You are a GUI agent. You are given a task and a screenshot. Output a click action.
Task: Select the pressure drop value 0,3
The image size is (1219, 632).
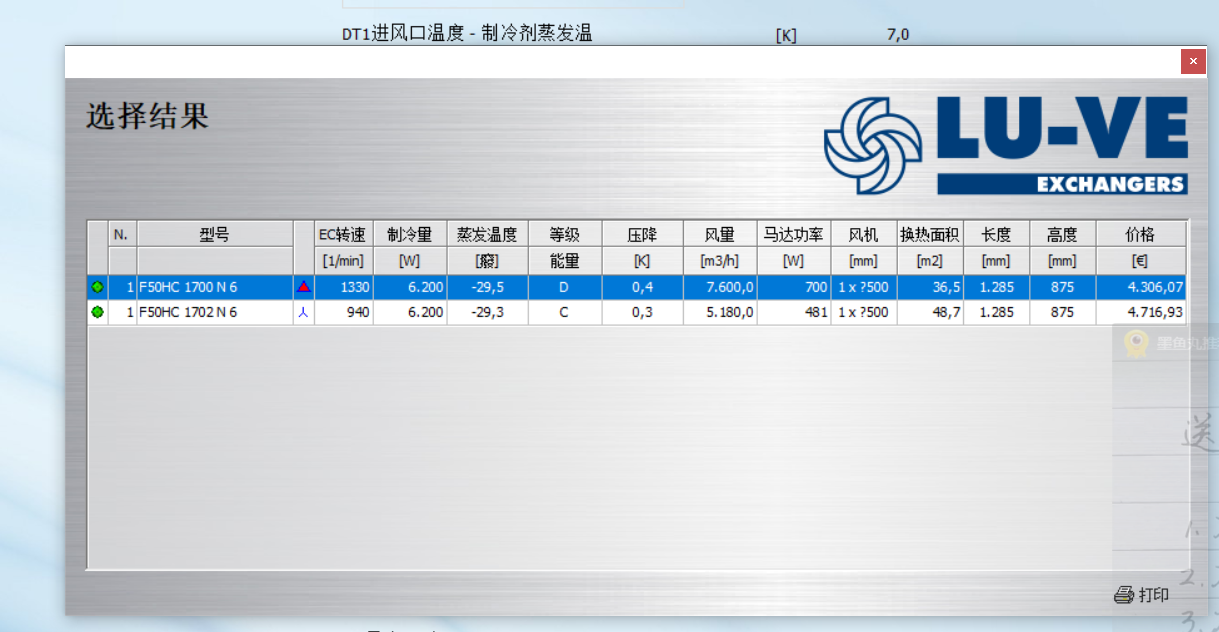click(643, 312)
